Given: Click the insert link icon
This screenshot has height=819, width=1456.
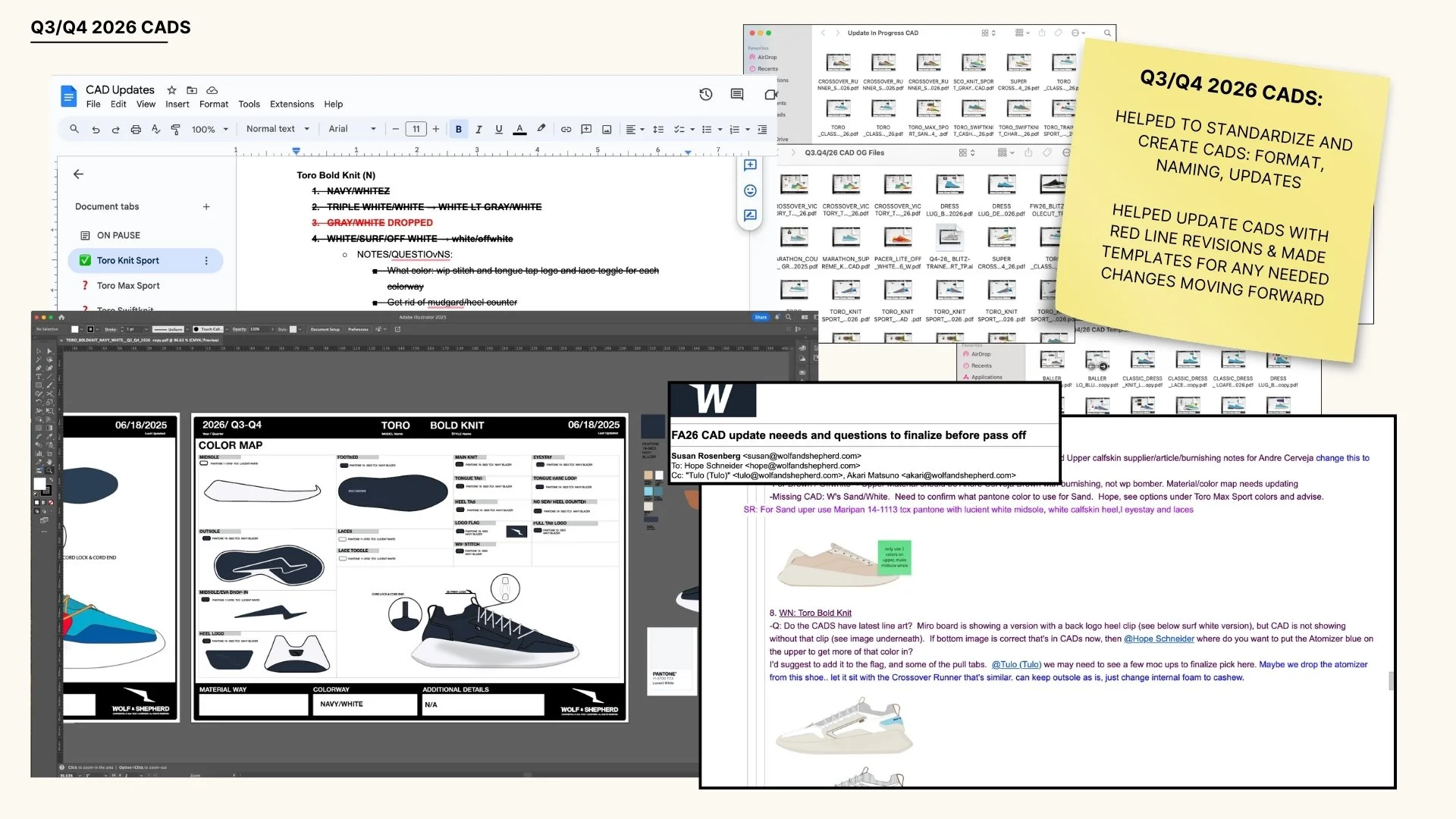Looking at the screenshot, I should 566,129.
